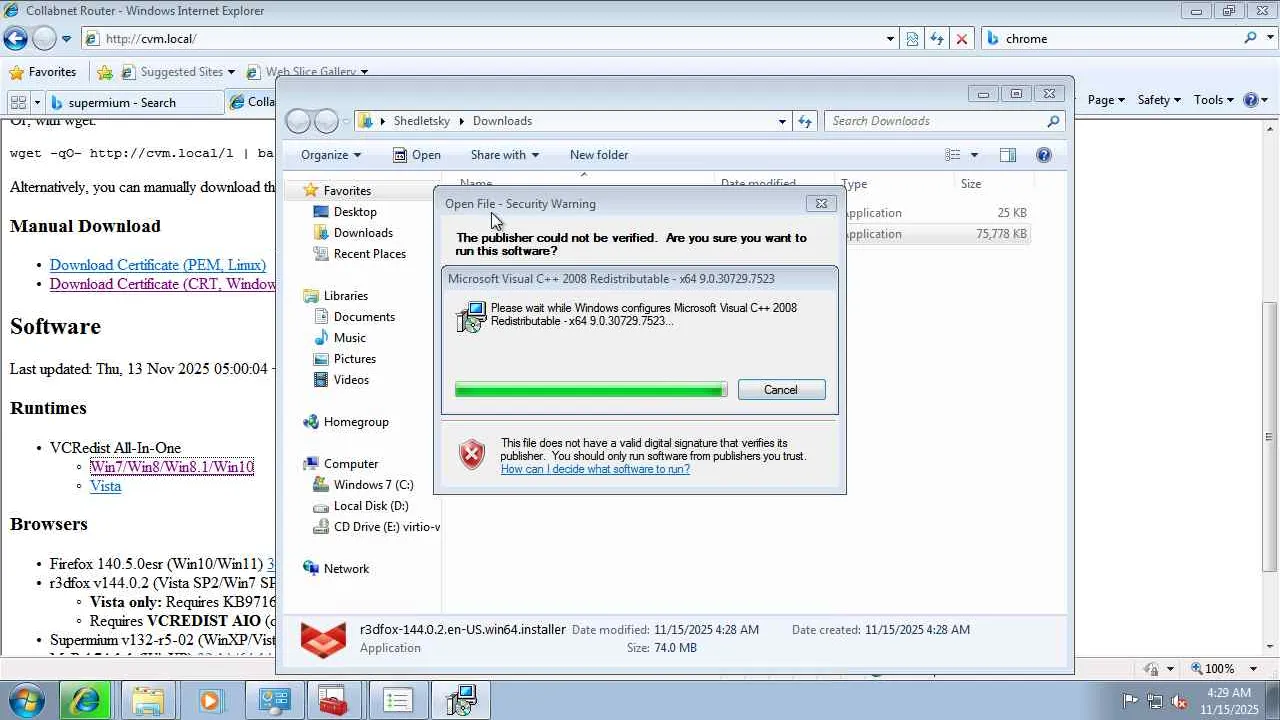Viewport: 1280px width, 720px height.
Task: Click Forward arrow in Downloads Explorer window
Action: click(326, 121)
